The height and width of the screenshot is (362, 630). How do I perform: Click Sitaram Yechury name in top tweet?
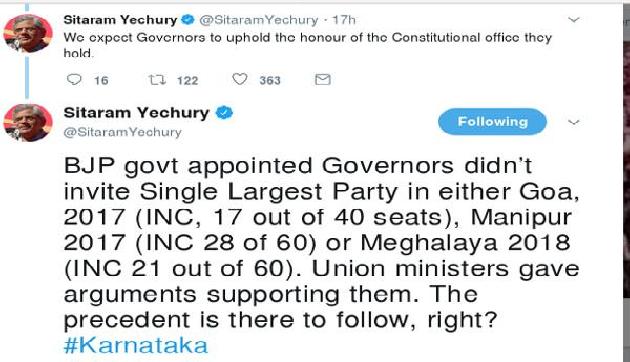pos(120,20)
